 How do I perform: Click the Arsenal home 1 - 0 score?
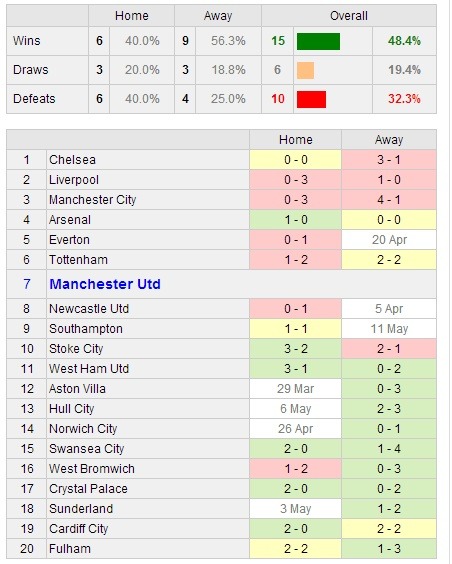pyautogui.click(x=296, y=220)
